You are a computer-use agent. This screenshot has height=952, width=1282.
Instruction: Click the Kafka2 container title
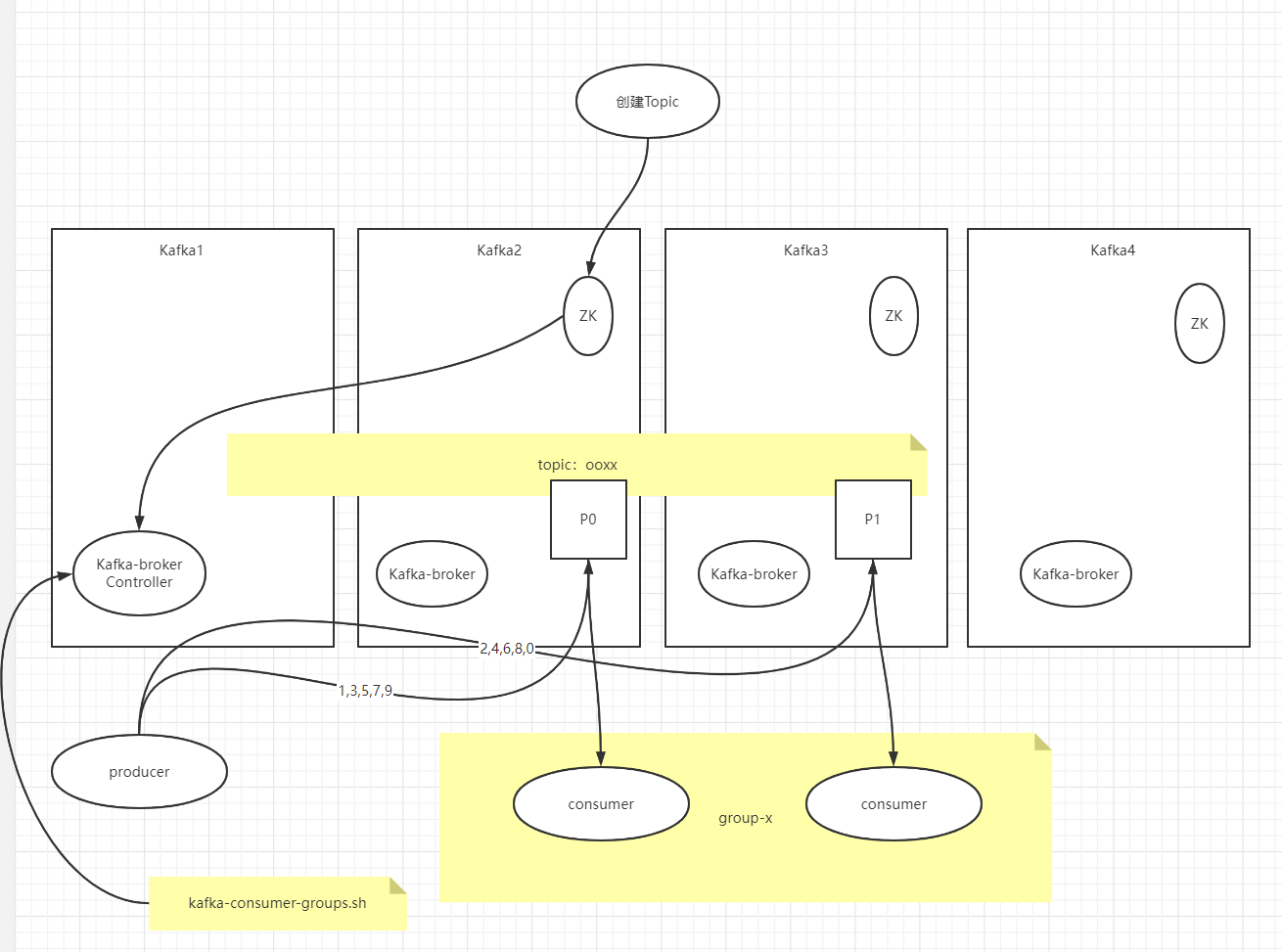click(x=499, y=250)
